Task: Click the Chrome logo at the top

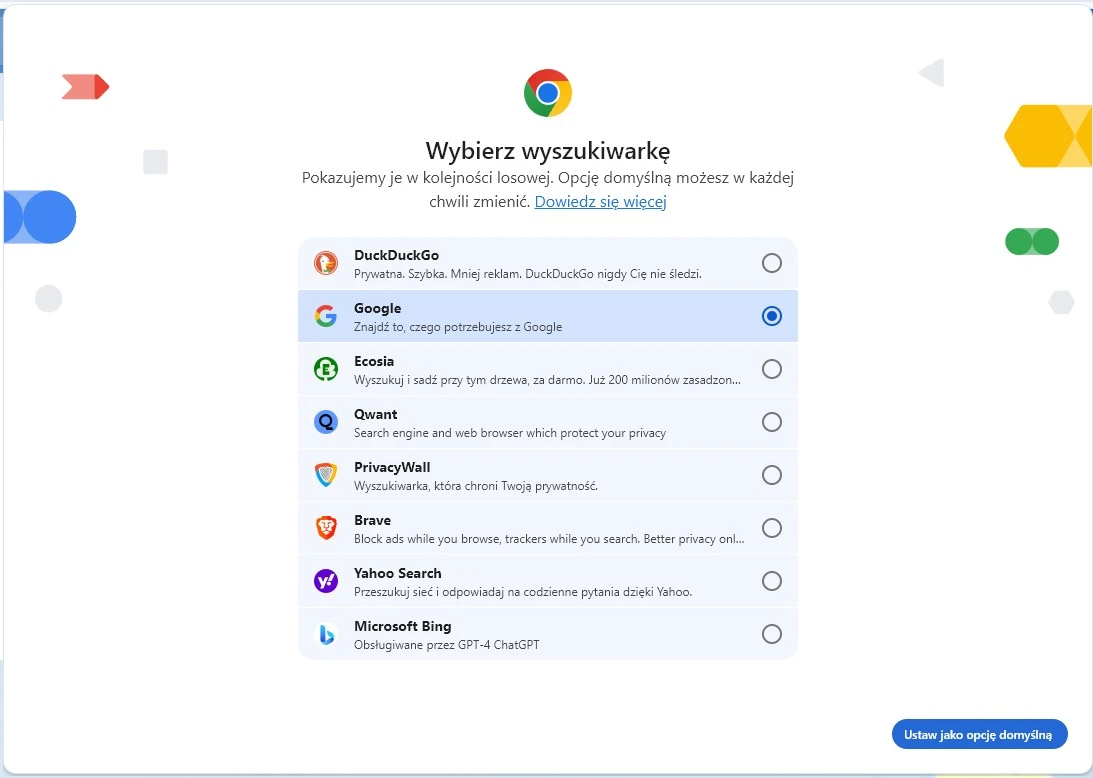Action: click(547, 93)
